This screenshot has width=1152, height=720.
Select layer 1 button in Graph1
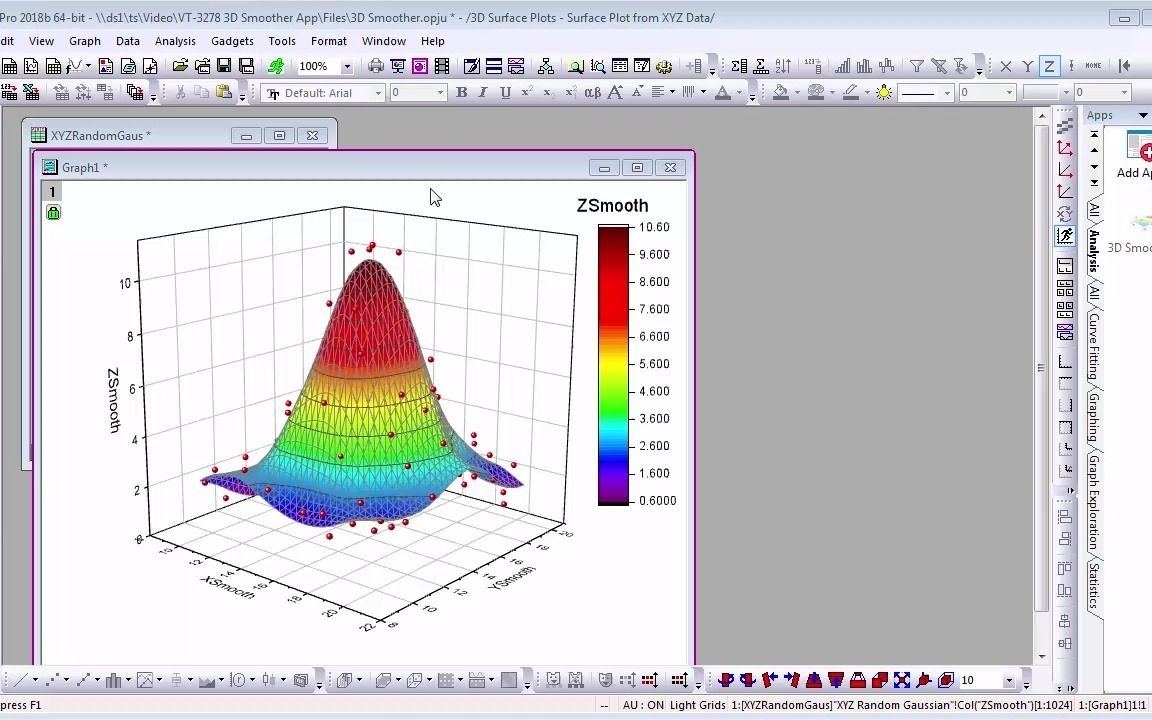tap(52, 192)
